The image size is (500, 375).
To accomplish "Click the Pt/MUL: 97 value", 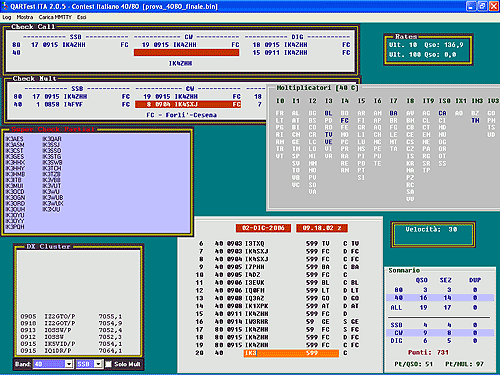I will point(464,364).
